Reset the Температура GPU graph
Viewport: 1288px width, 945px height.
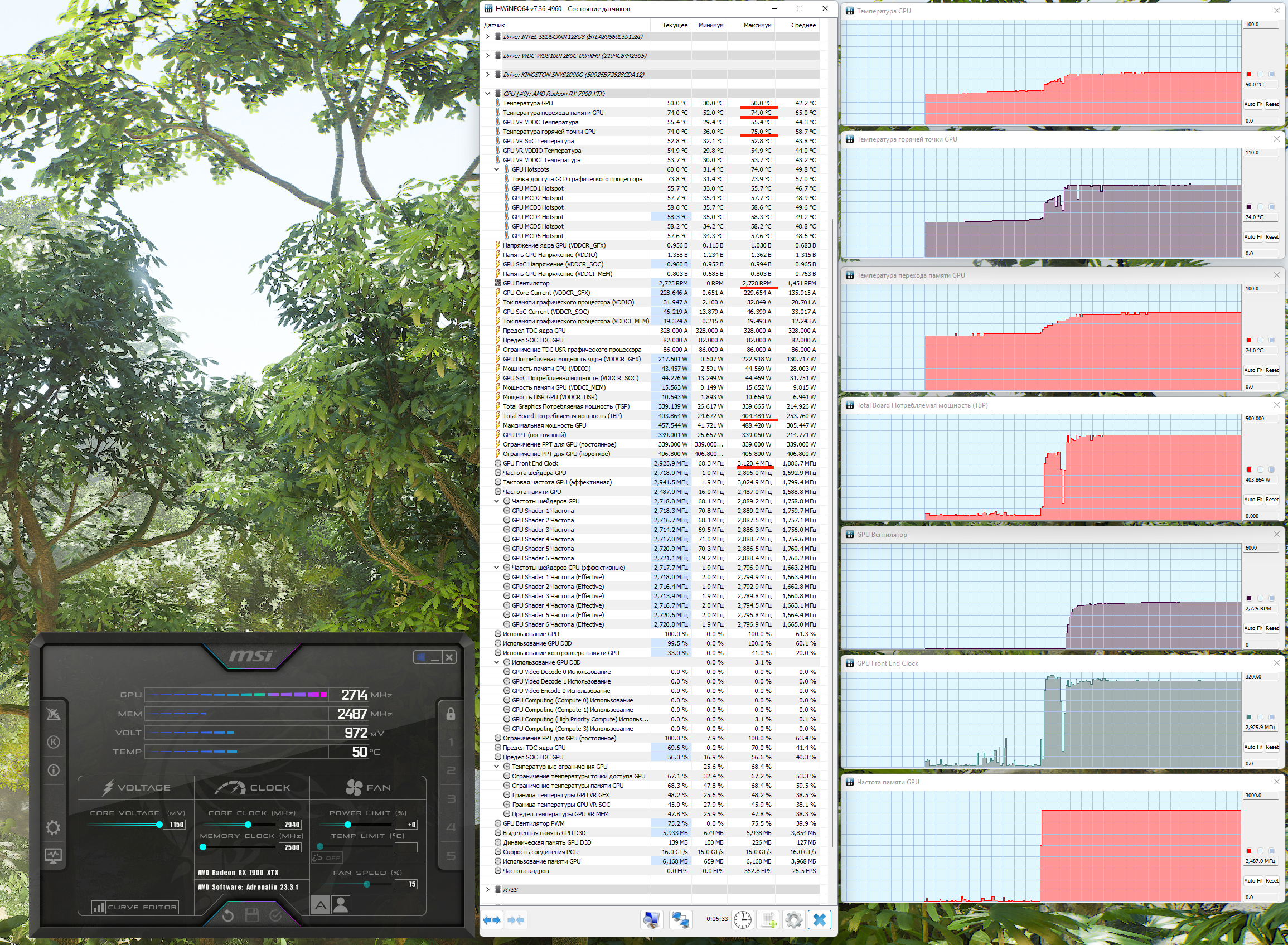point(1272,104)
